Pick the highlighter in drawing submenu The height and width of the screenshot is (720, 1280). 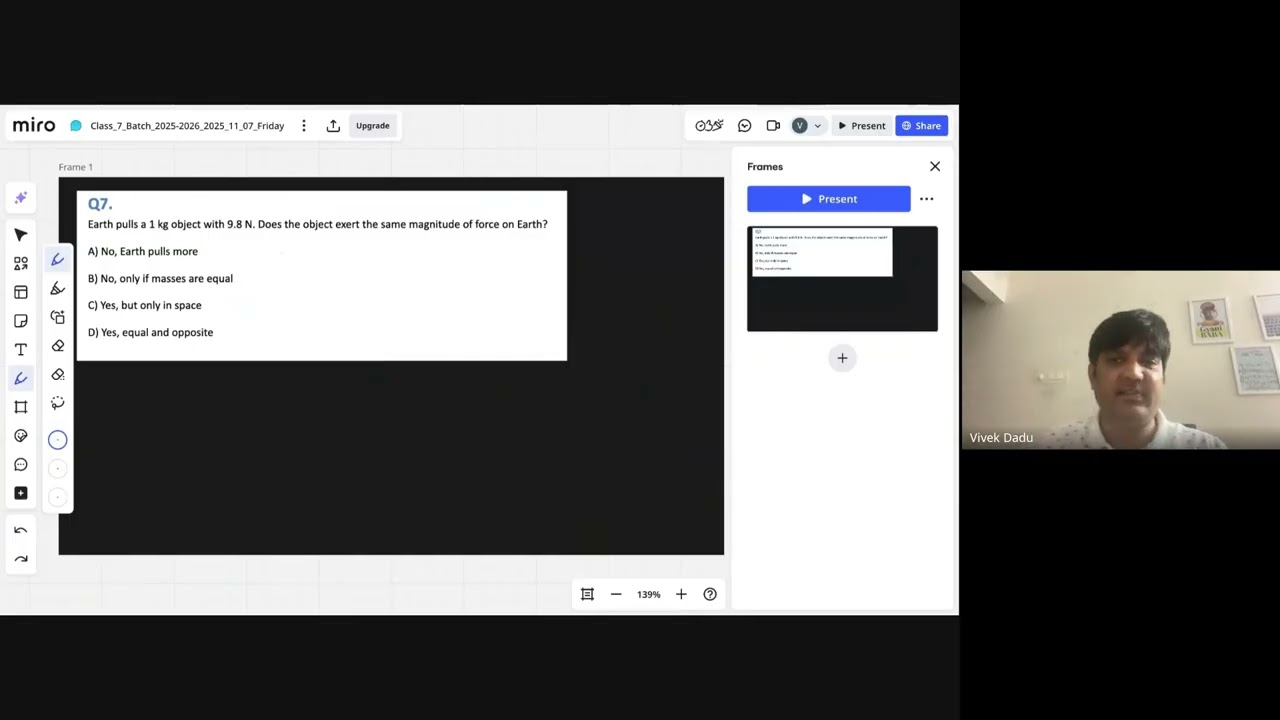(x=58, y=289)
